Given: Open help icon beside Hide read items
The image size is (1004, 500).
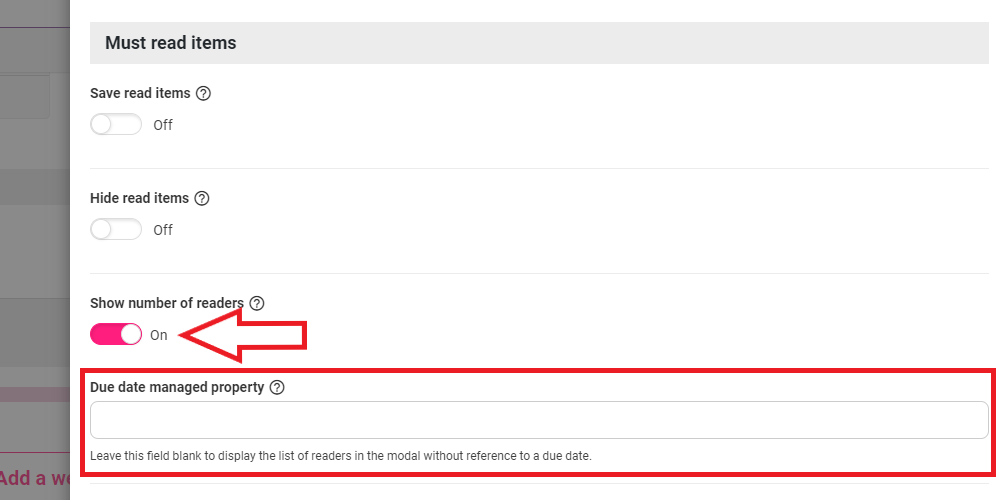Looking at the screenshot, I should point(202,198).
